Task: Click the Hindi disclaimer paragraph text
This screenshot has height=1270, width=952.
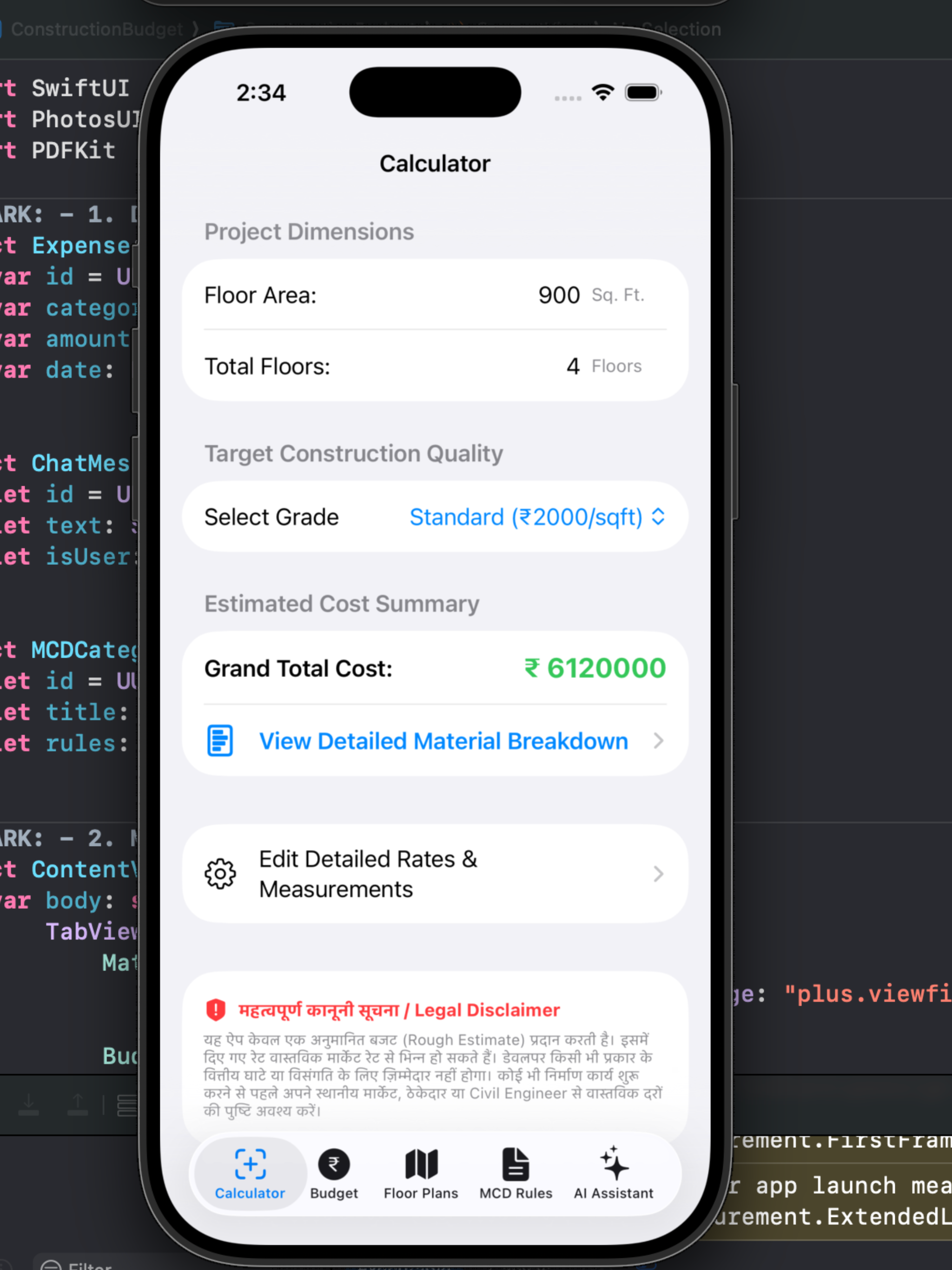Action: point(434,1075)
